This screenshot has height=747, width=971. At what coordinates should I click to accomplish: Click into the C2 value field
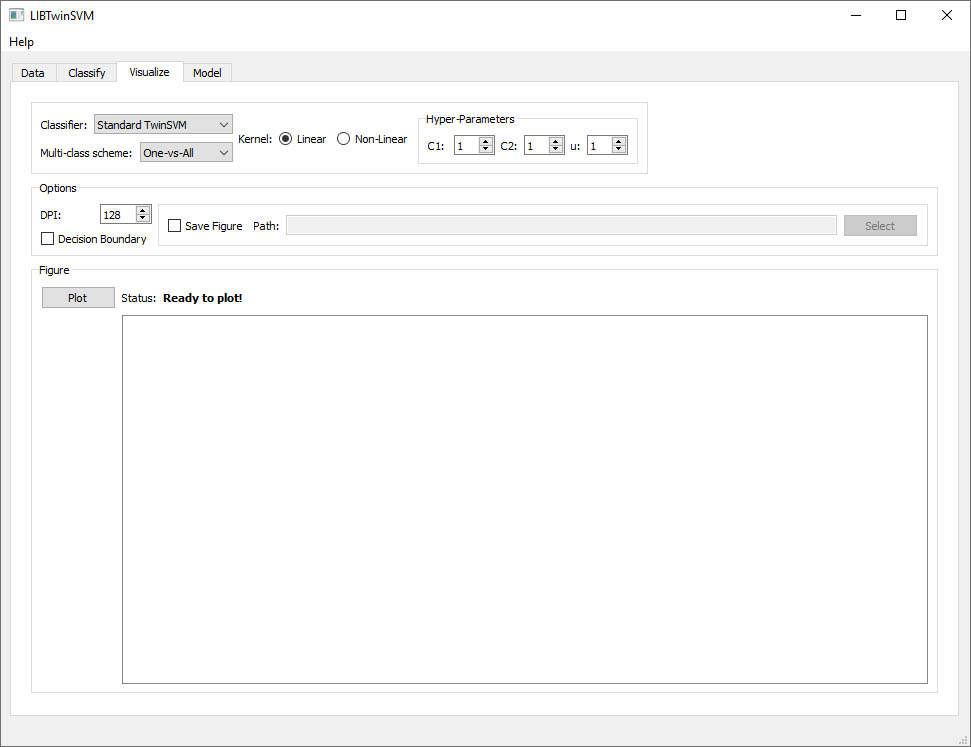pyautogui.click(x=536, y=146)
